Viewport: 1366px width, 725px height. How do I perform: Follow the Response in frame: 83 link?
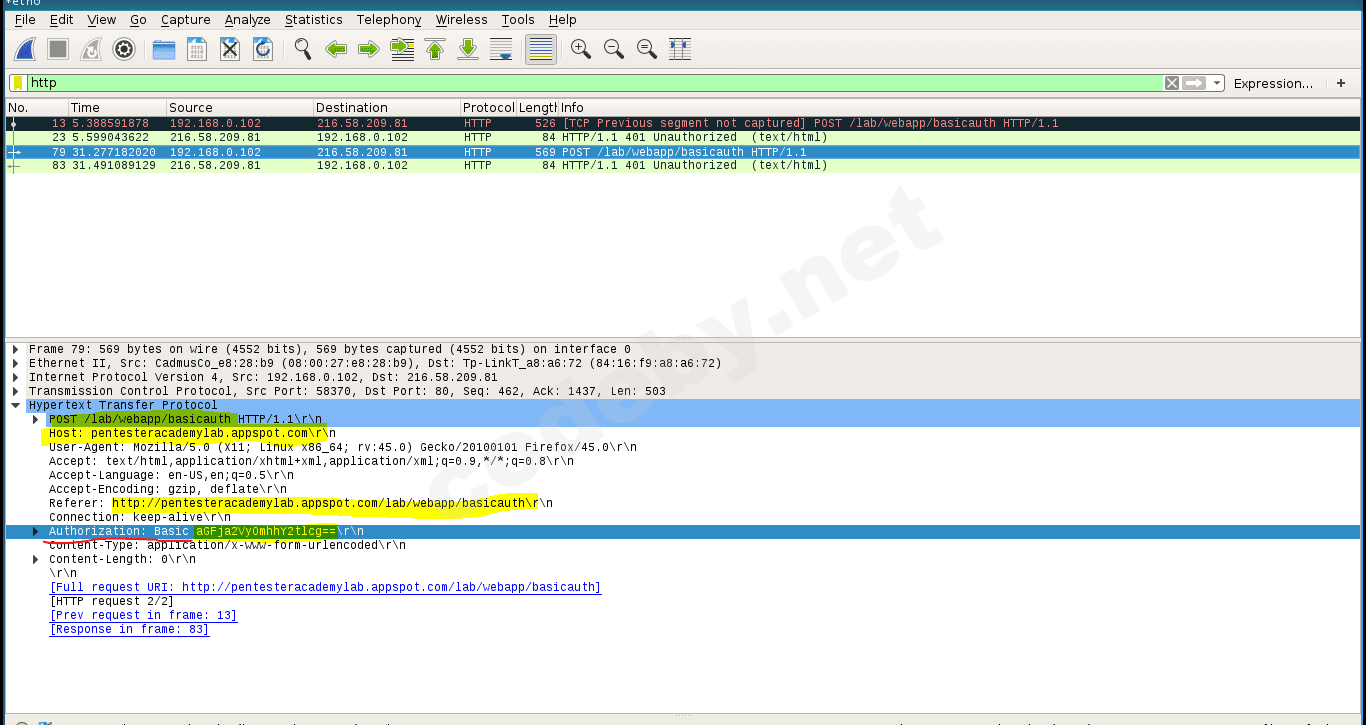pyautogui.click(x=129, y=630)
